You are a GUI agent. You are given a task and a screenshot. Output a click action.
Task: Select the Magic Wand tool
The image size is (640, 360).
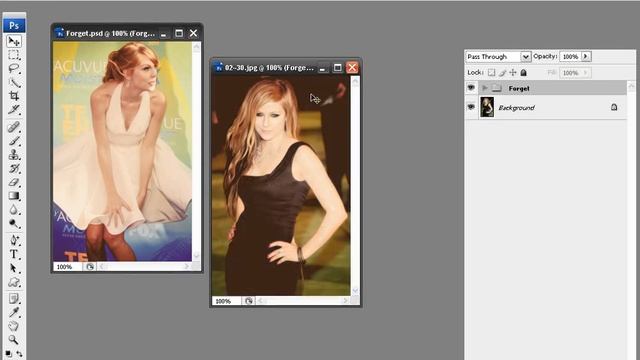pyautogui.click(x=14, y=82)
